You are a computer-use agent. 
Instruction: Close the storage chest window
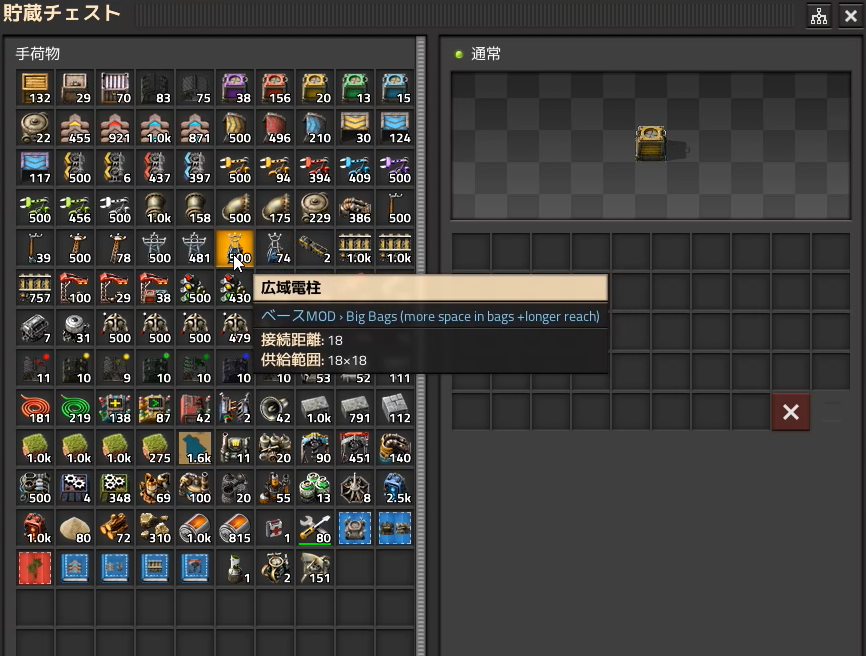851,16
